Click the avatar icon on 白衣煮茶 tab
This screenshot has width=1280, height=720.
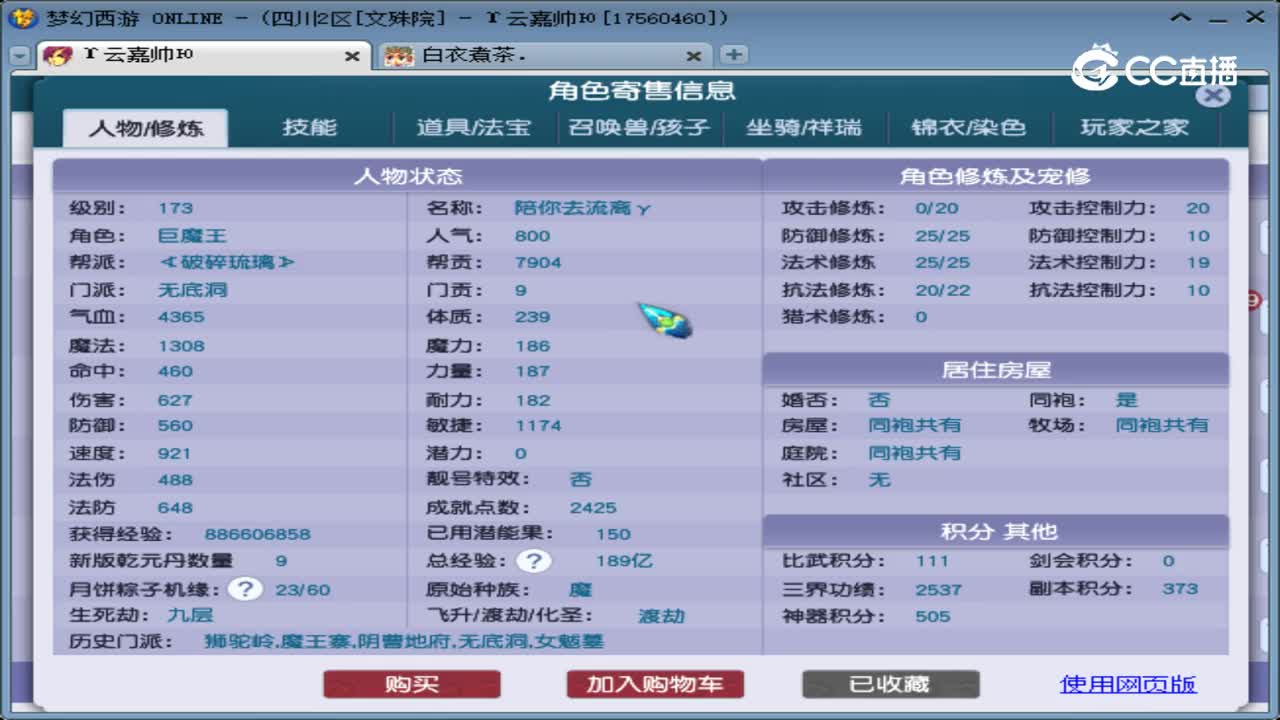(x=400, y=56)
